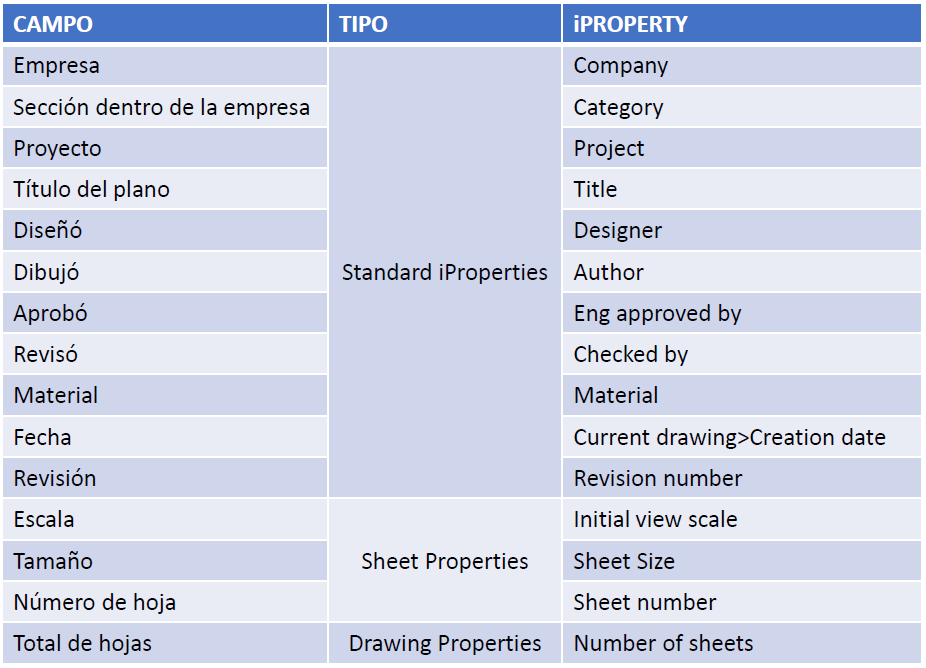926x668 pixels.
Task: Select the 'Revision number' cell
Action: point(658,478)
